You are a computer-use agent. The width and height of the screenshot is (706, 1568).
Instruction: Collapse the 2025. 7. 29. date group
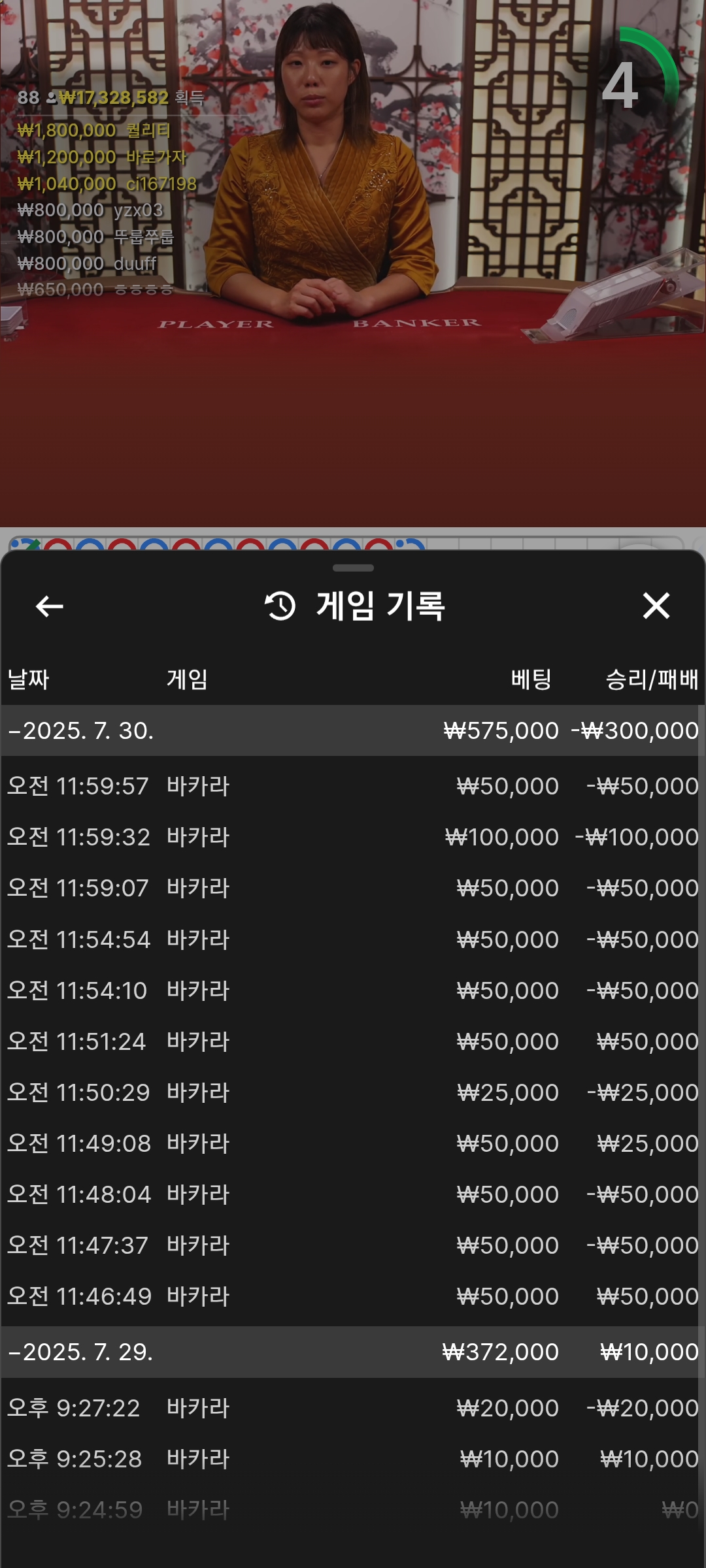[x=353, y=1352]
